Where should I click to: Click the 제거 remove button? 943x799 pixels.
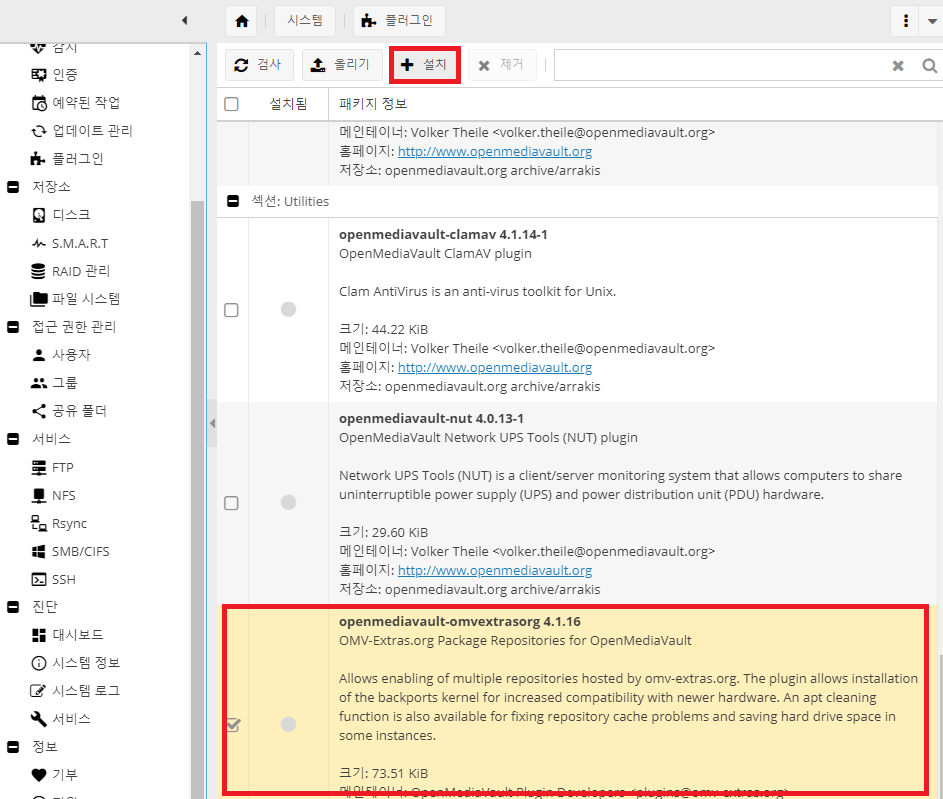[x=502, y=64]
